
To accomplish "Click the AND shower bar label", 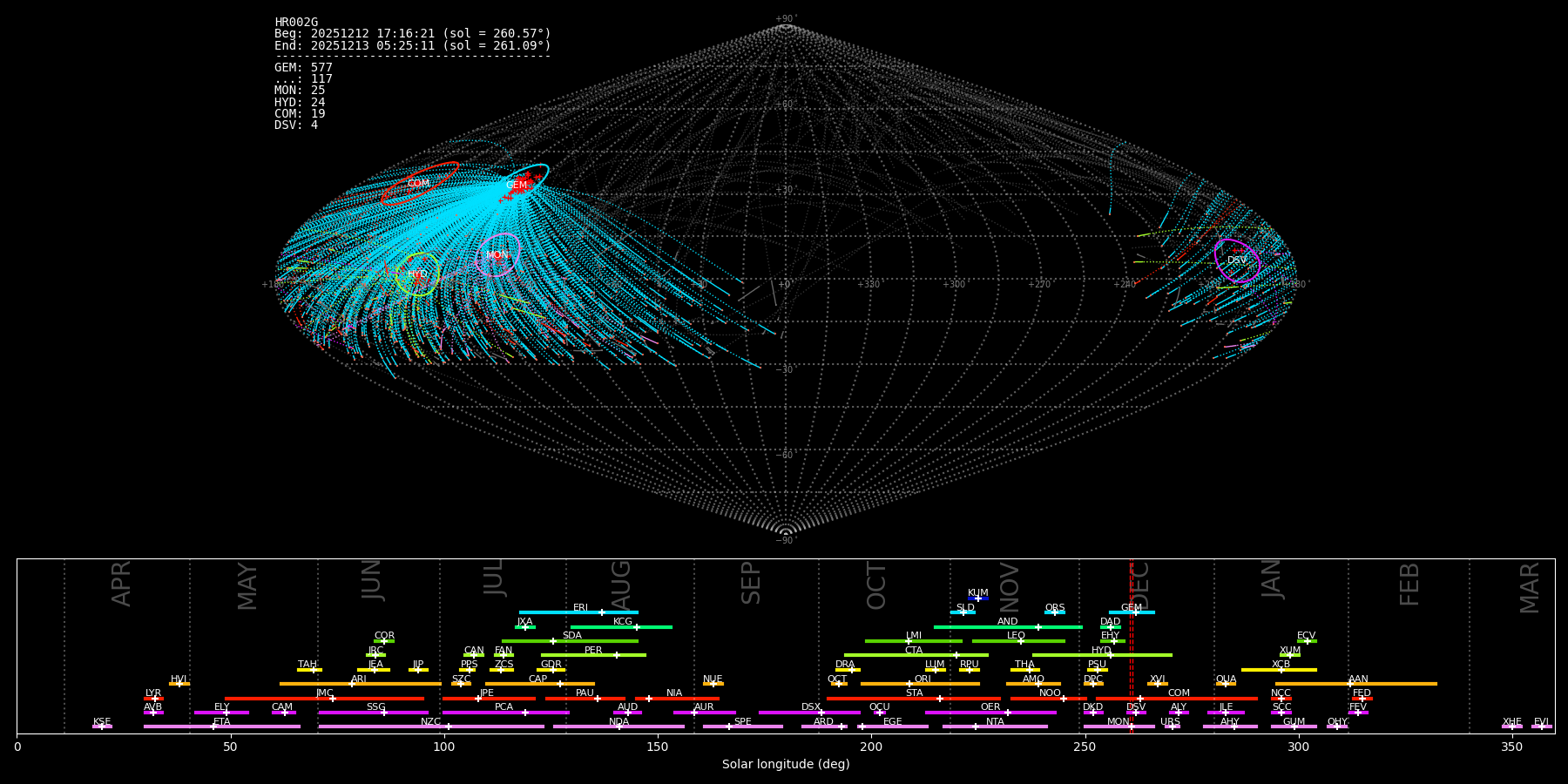I will (x=1008, y=622).
